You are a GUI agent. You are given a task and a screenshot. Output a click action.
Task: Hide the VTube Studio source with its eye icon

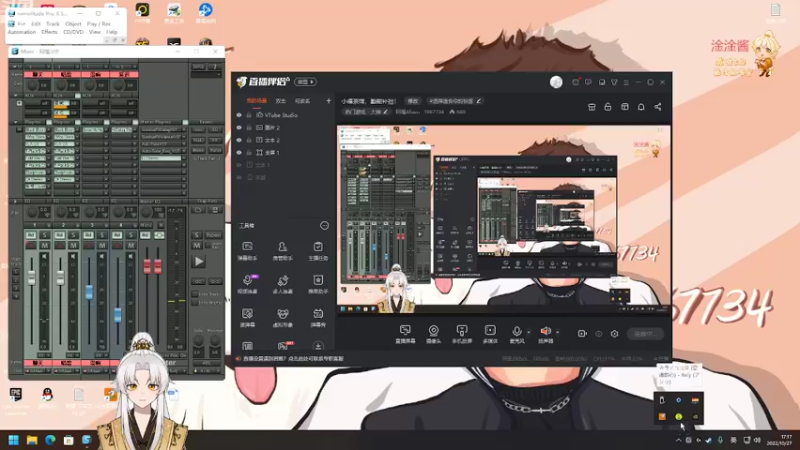239,115
